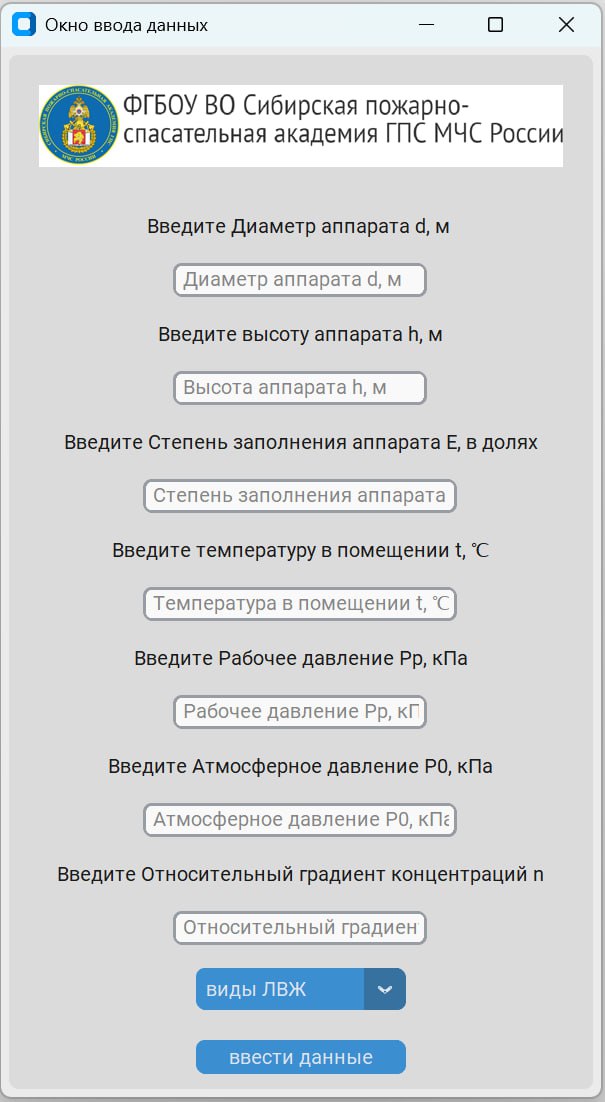Click the chevron on the виды ЛВЖ selector
This screenshot has width=605, height=1102.
(386, 988)
